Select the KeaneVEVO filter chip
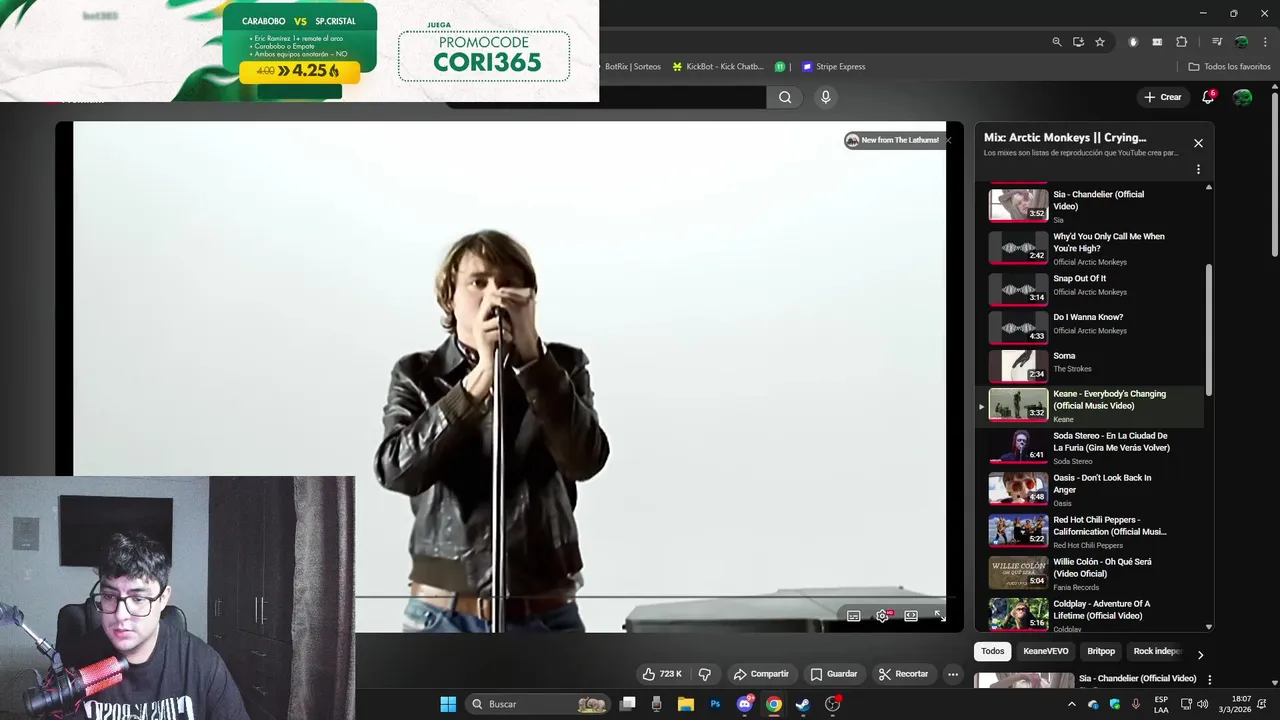Image resolution: width=1280 pixels, height=720 pixels. point(1045,651)
